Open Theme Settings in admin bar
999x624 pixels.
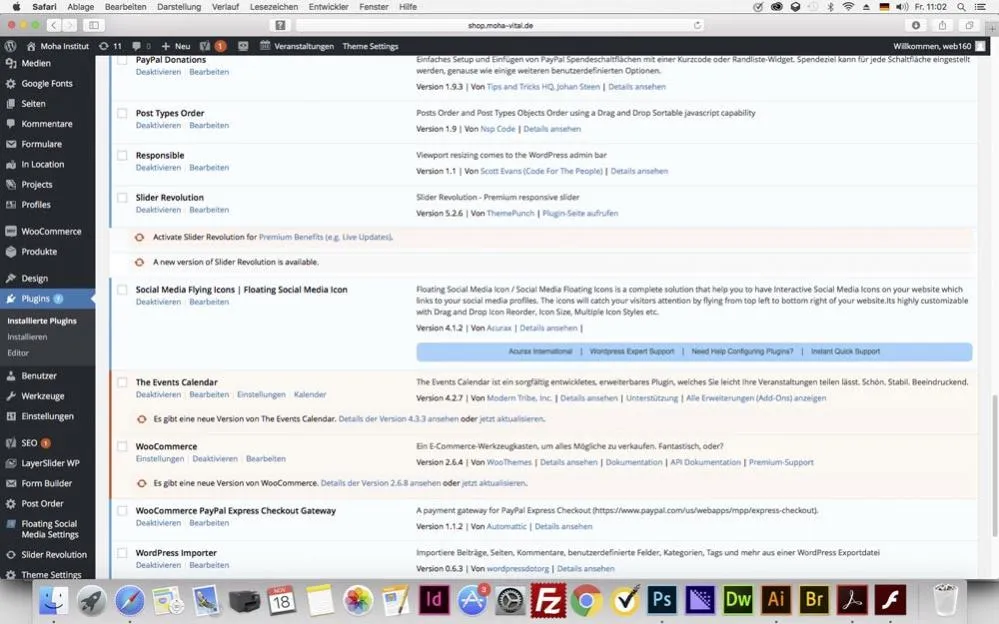370,46
